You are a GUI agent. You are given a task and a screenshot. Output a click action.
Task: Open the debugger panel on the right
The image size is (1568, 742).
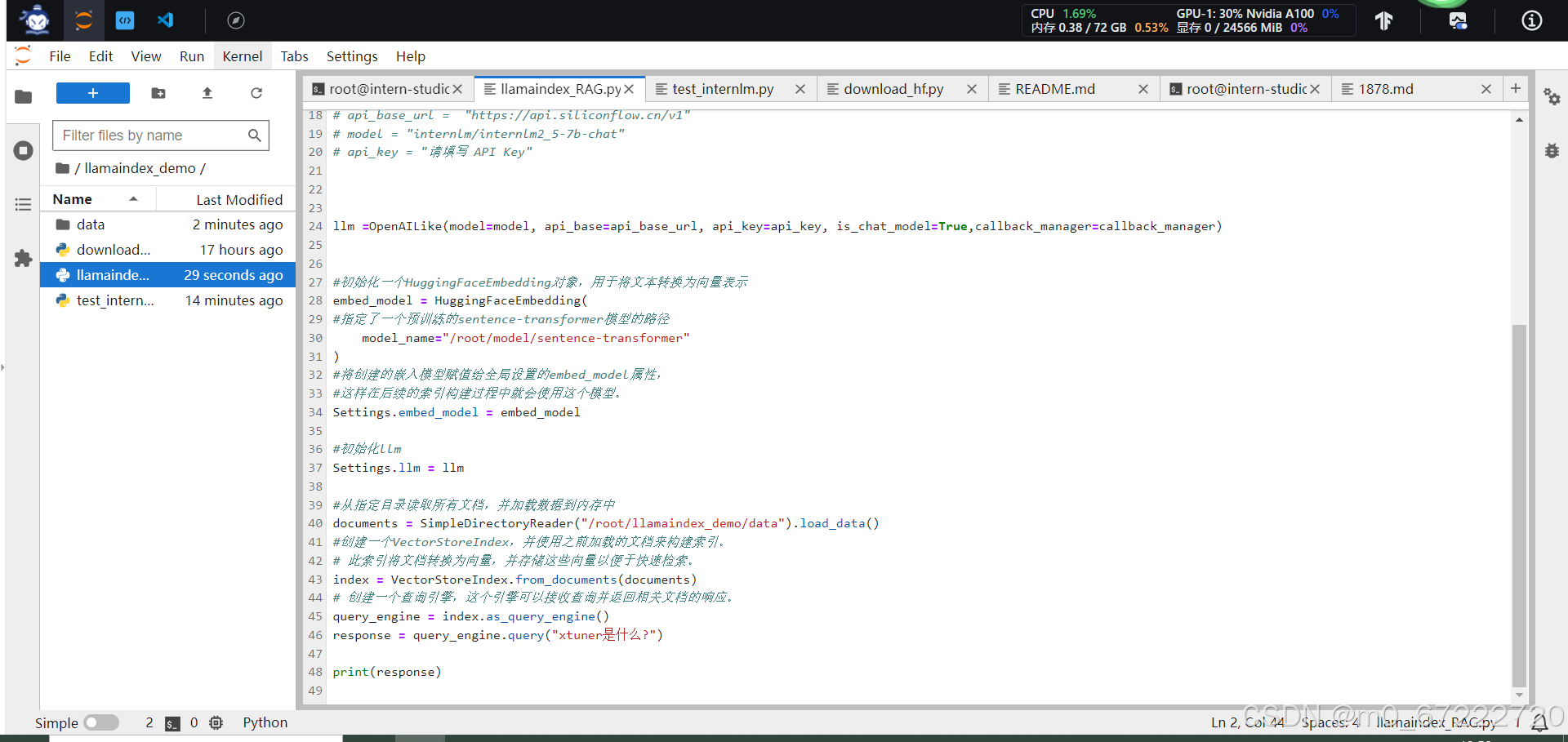coord(1552,150)
